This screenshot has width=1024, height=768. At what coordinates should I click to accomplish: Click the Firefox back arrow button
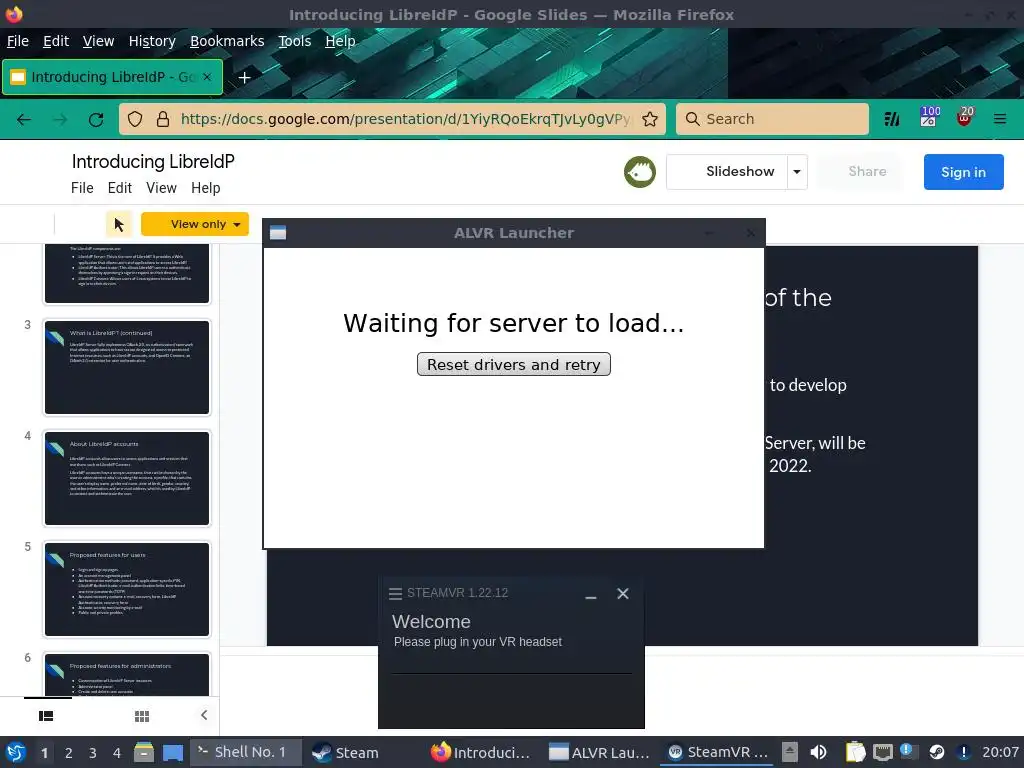(x=24, y=119)
